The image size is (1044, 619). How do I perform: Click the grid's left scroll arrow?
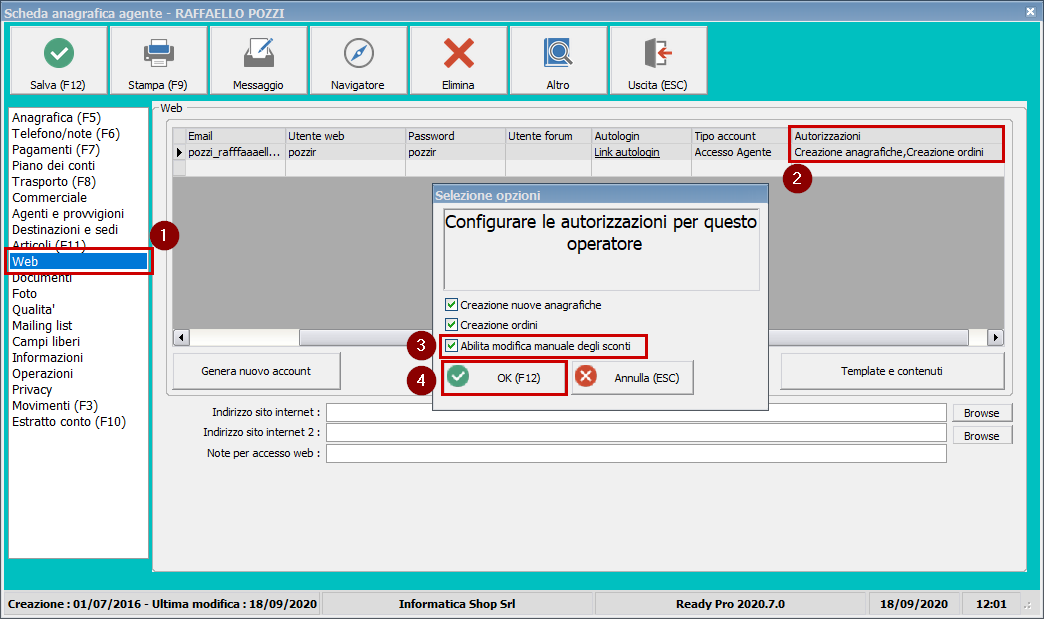181,337
